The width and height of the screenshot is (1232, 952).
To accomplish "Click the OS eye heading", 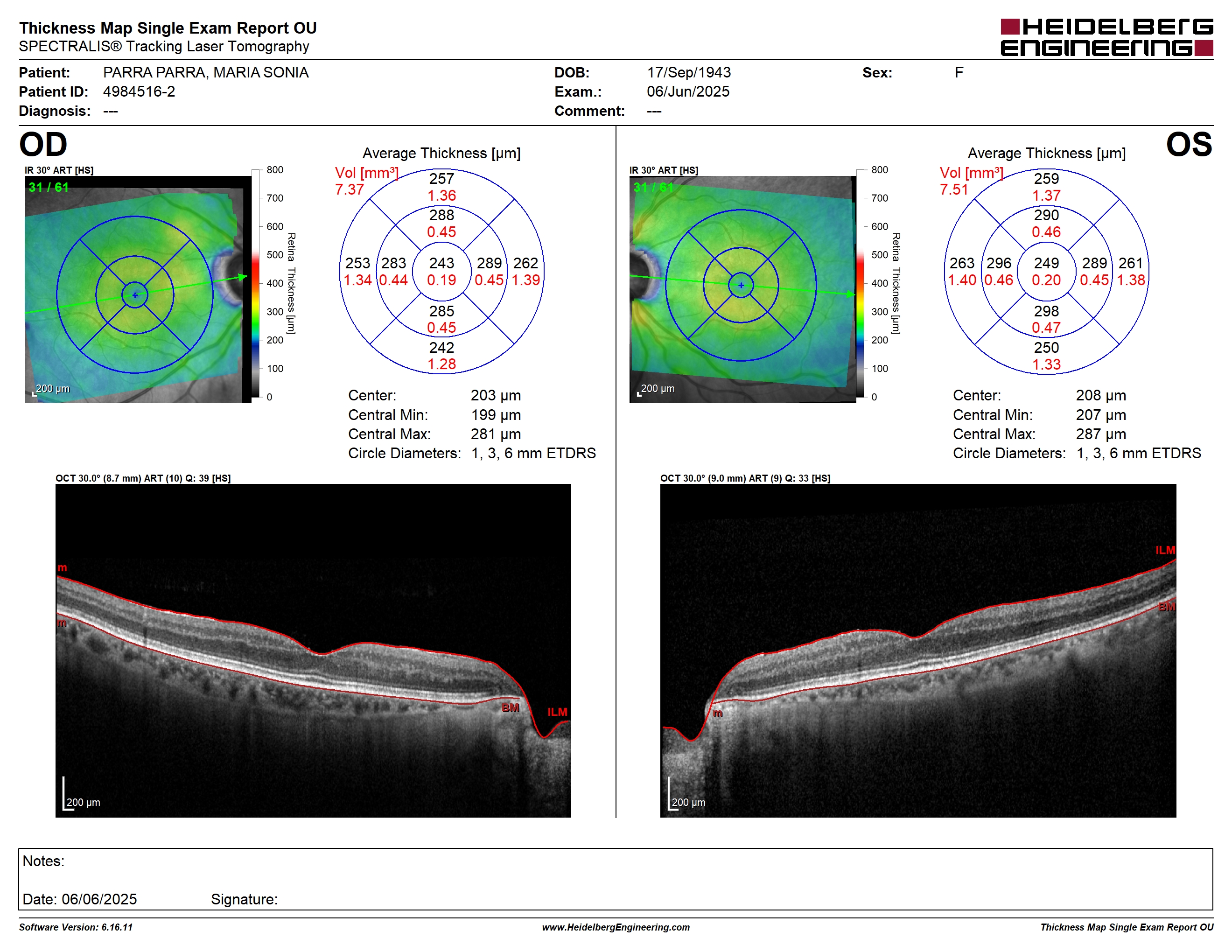I will click(x=1189, y=144).
